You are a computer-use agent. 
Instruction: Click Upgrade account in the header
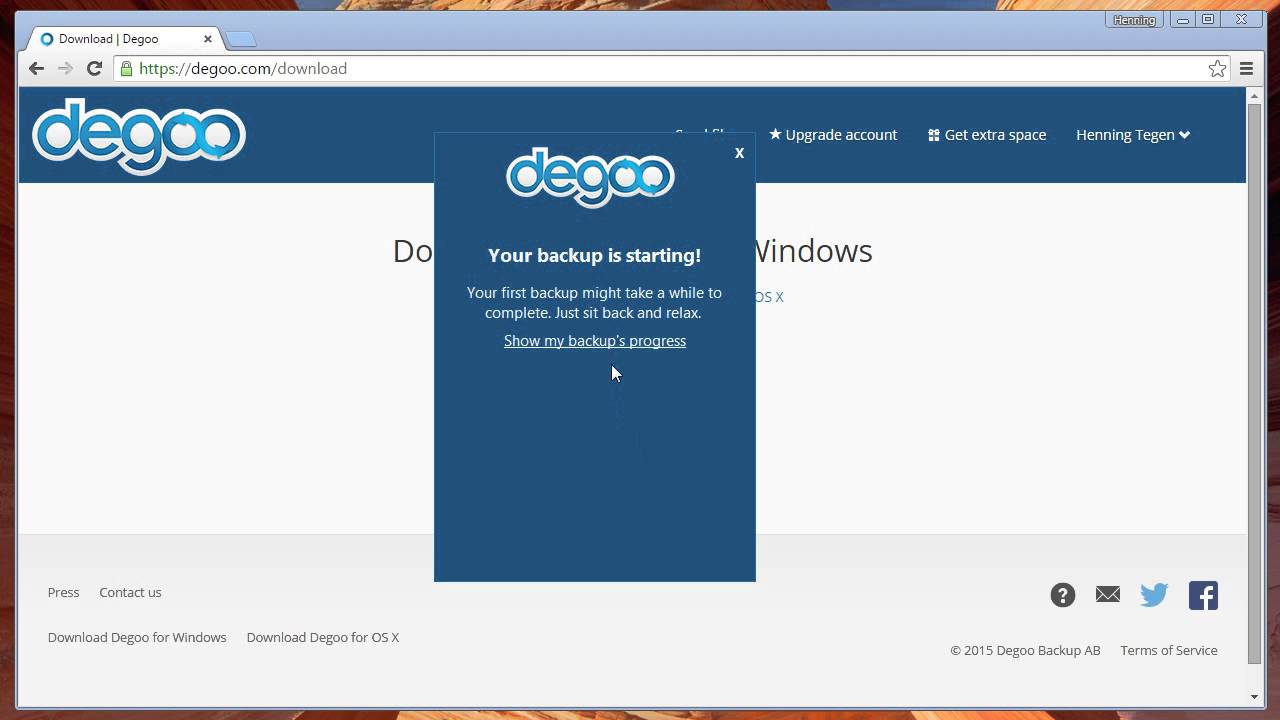[x=833, y=135]
